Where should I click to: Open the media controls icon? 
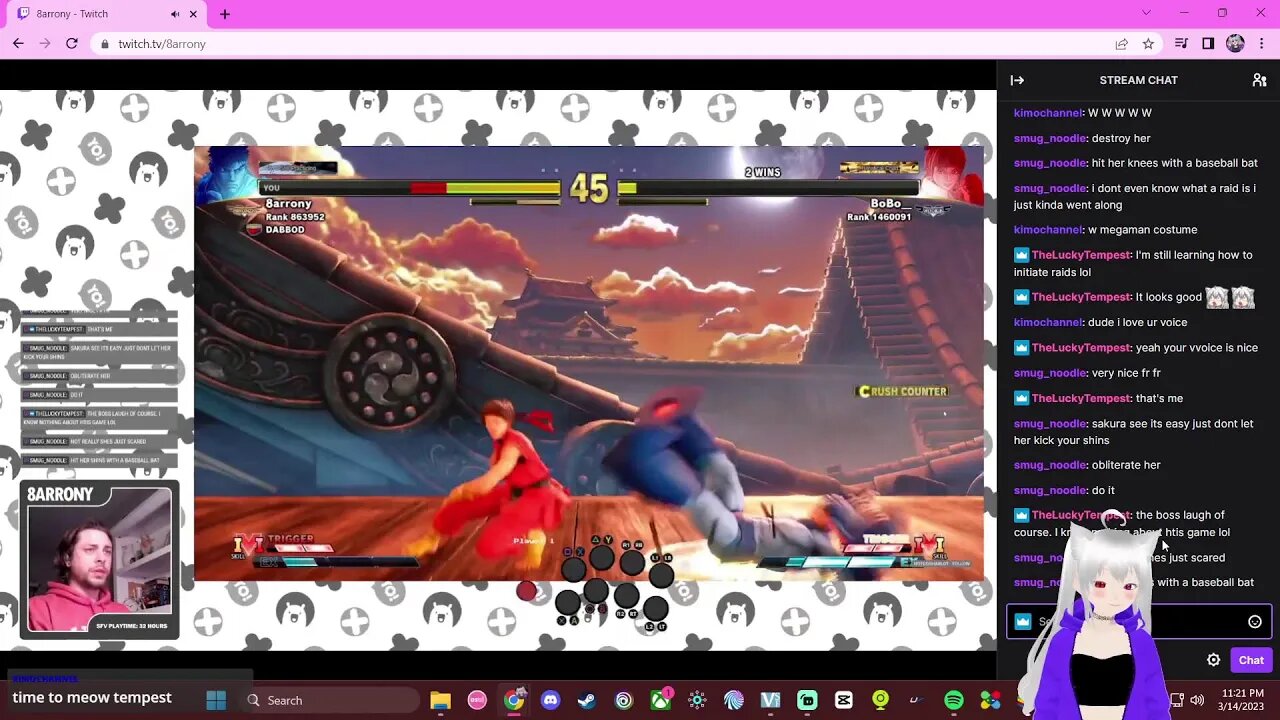(1181, 44)
